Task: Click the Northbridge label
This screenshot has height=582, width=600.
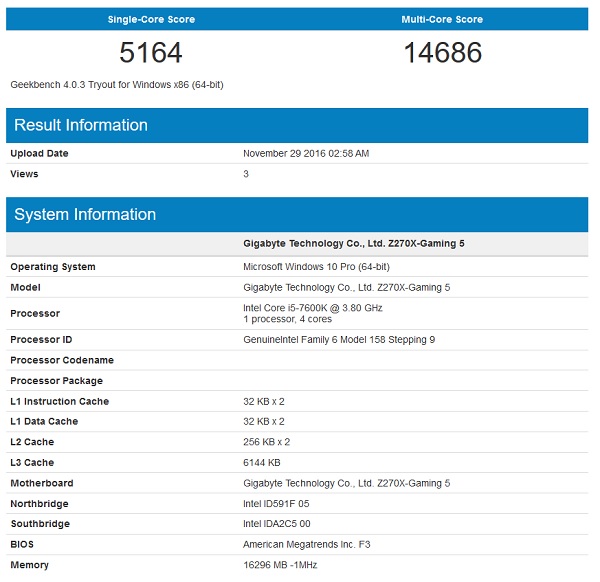Action: 39,504
